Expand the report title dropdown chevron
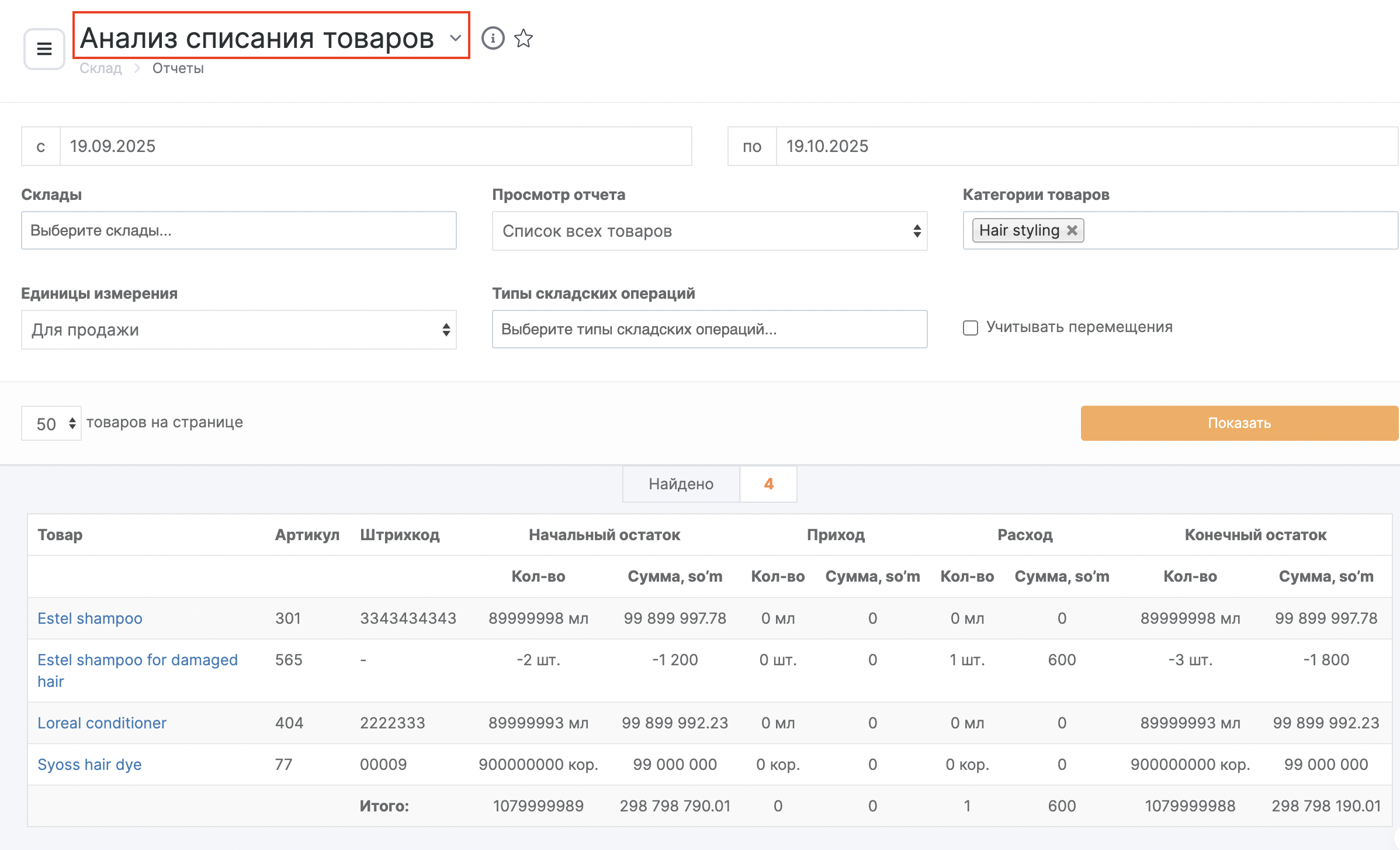The width and height of the screenshot is (1400, 850). (x=455, y=39)
